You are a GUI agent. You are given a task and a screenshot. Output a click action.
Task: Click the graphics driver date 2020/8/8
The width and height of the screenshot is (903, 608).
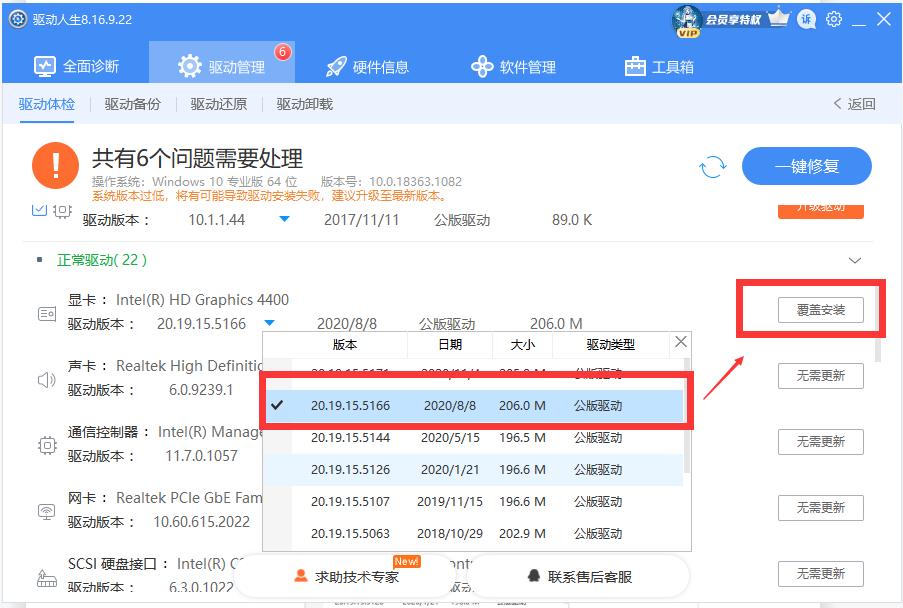click(x=347, y=324)
